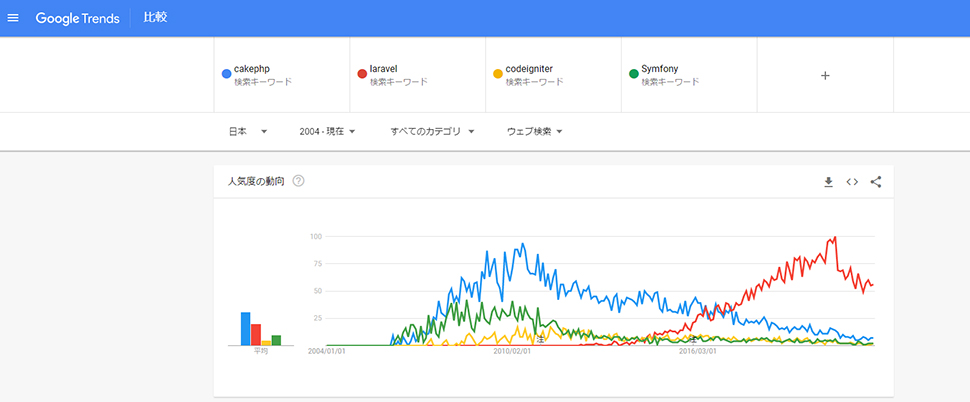The width and height of the screenshot is (970, 402).
Task: Click the Google Trends logo
Action: click(78, 18)
